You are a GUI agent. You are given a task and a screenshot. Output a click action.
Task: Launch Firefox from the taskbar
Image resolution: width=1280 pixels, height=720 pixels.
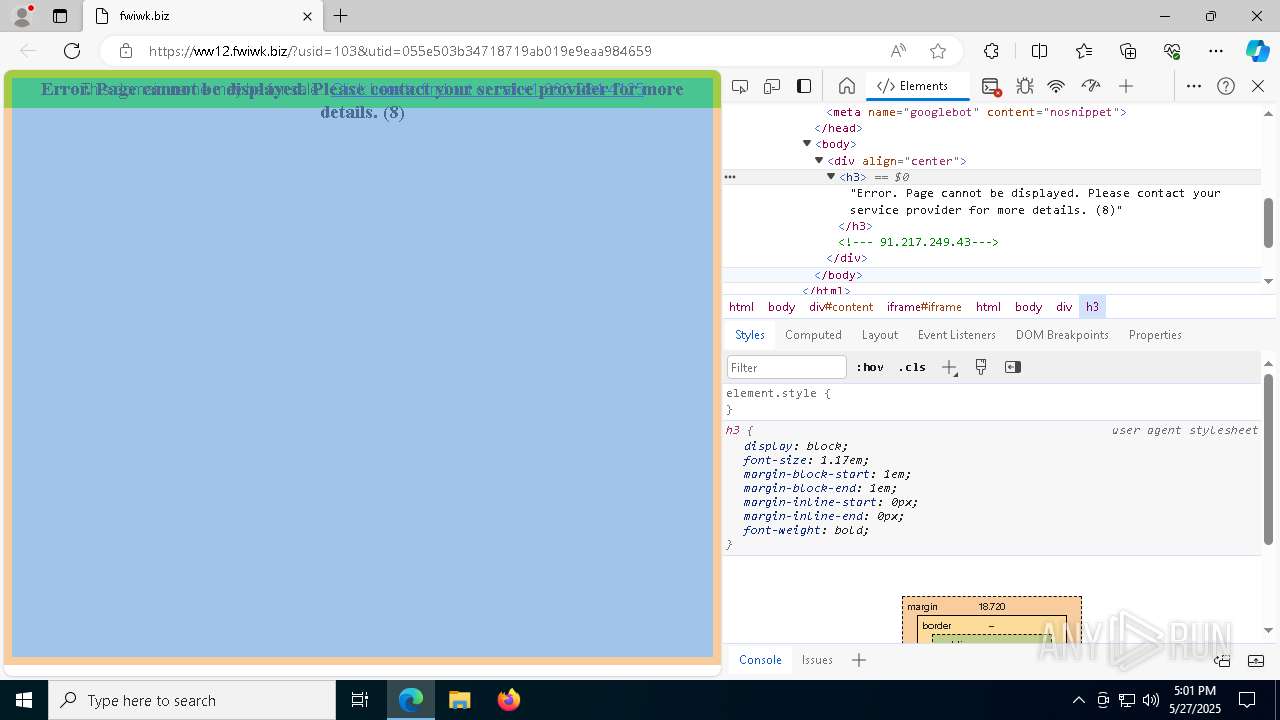[x=509, y=700]
